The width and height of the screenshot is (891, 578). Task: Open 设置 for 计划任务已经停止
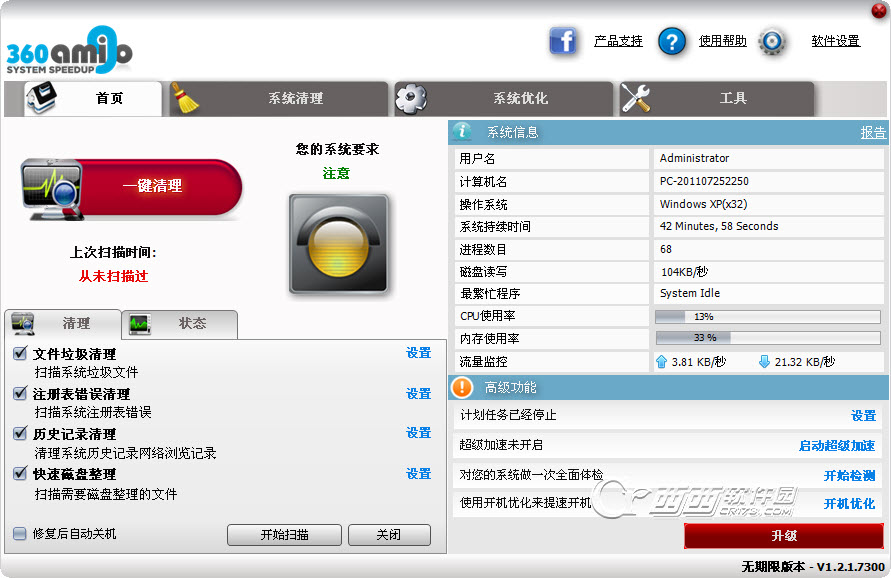point(863,416)
